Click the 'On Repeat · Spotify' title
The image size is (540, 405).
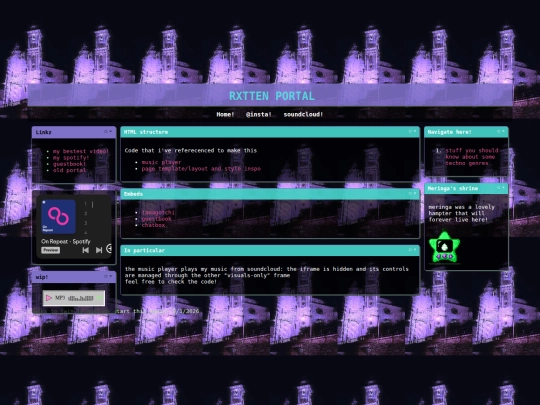66,241
